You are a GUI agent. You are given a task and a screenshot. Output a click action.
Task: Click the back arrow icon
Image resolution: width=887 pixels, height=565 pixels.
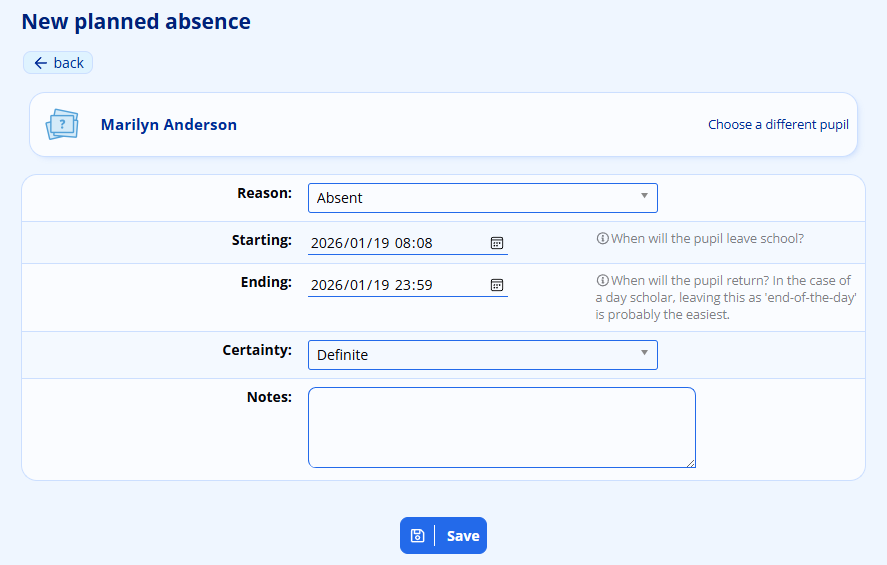pos(40,63)
